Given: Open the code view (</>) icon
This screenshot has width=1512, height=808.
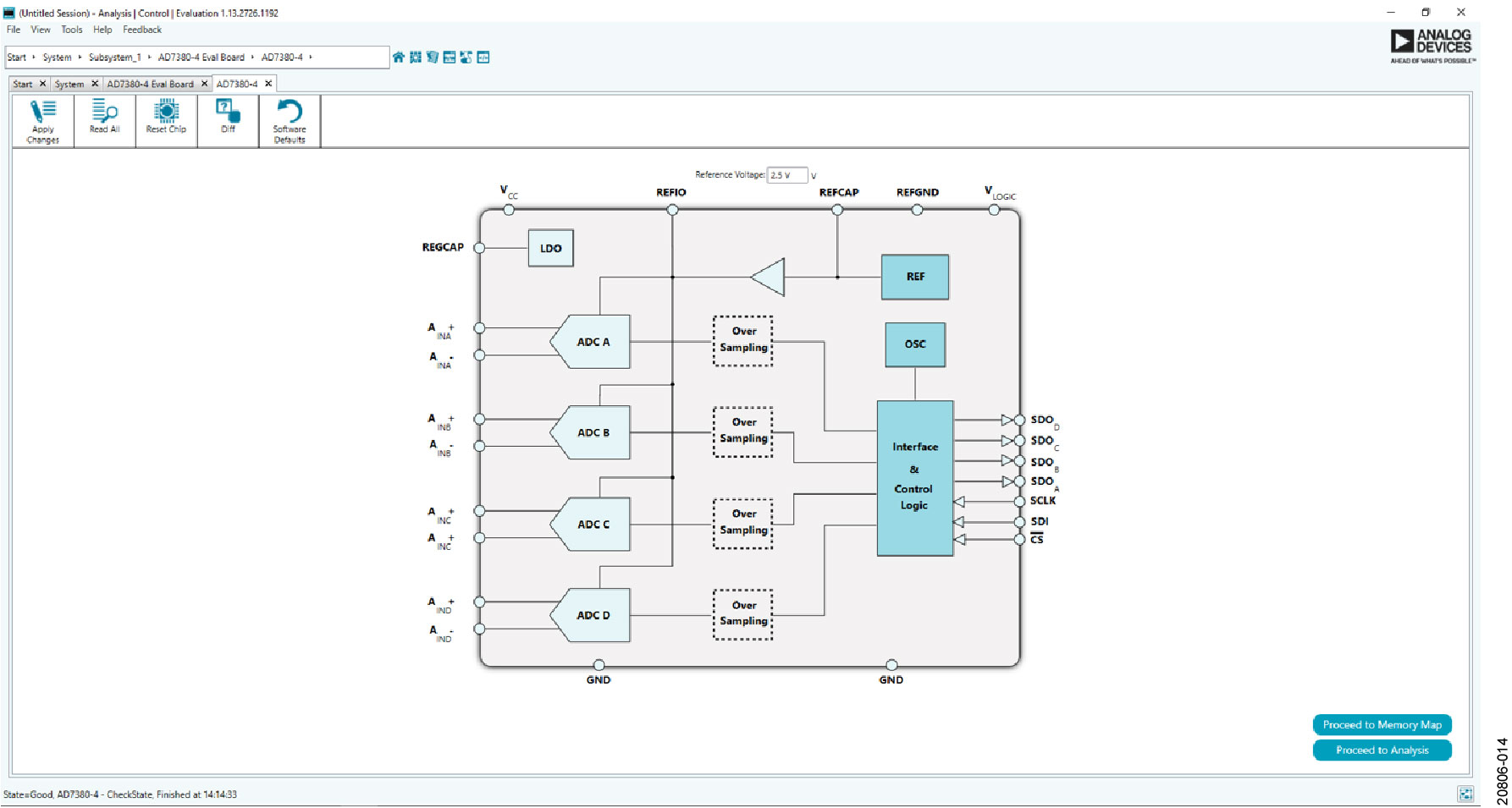Looking at the screenshot, I should [483, 57].
